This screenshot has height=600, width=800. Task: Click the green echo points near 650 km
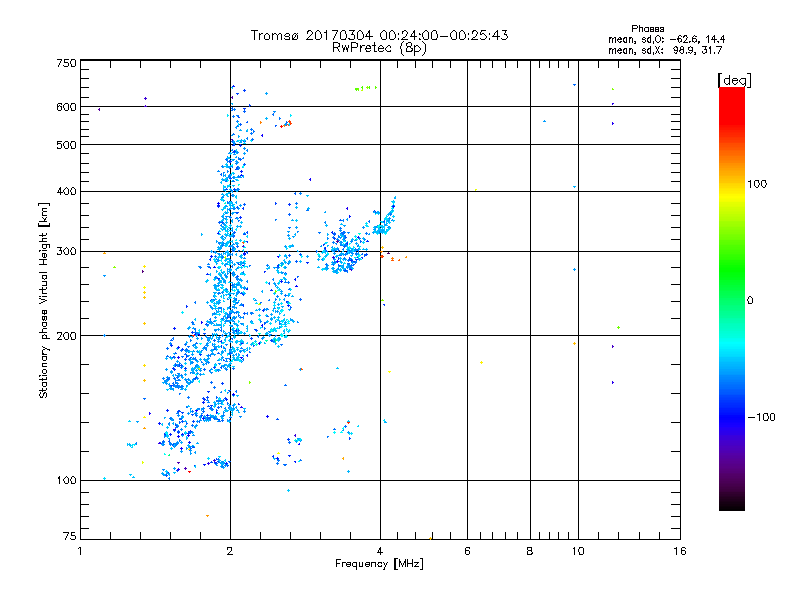click(366, 88)
